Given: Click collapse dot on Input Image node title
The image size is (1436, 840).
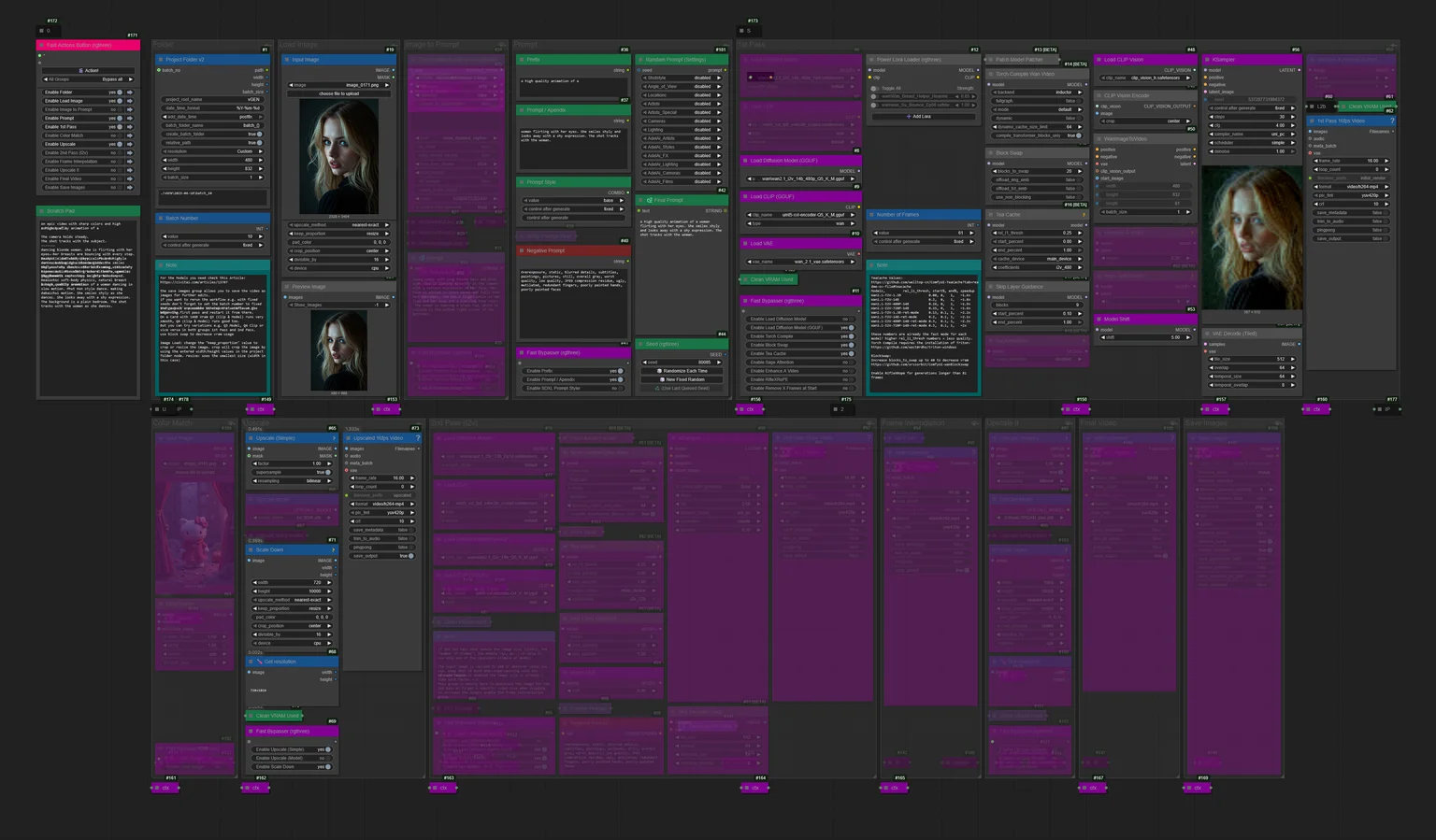Looking at the screenshot, I should (x=287, y=60).
